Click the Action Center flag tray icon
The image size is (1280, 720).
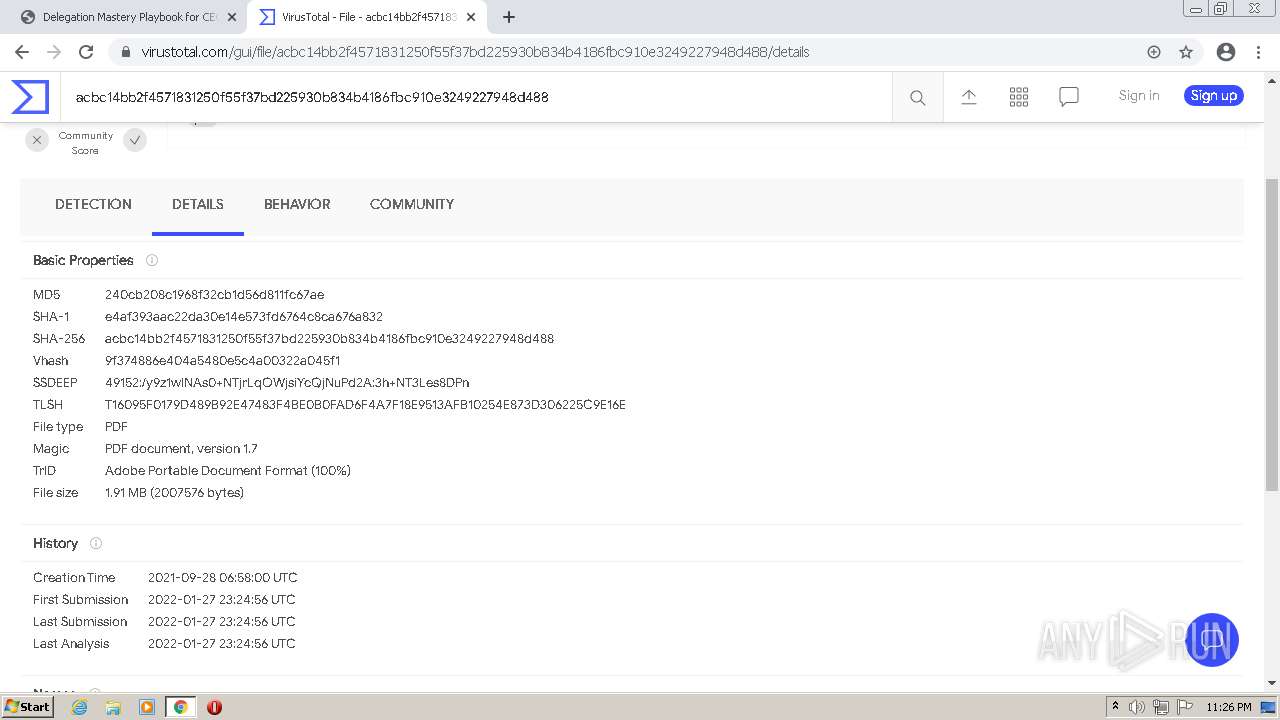point(1184,707)
